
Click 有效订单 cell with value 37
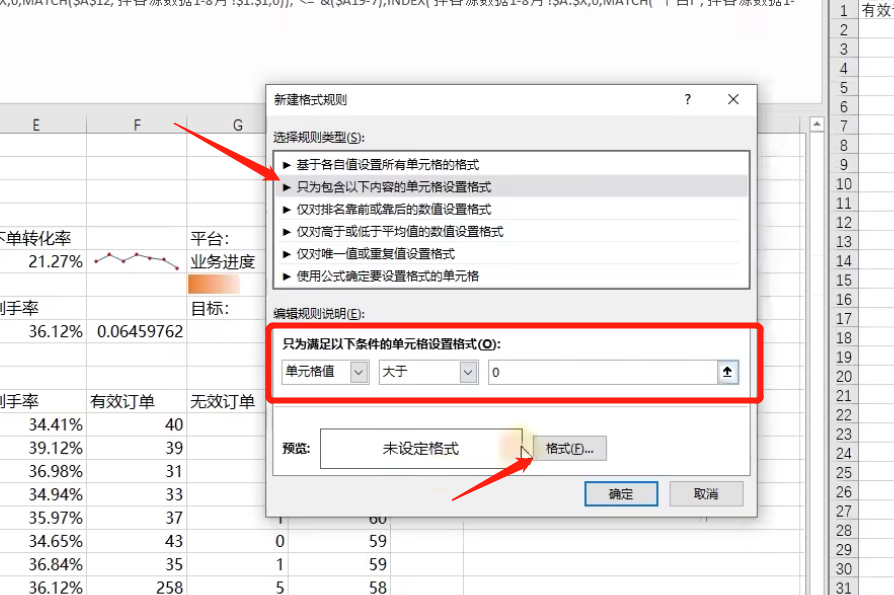tap(137, 518)
